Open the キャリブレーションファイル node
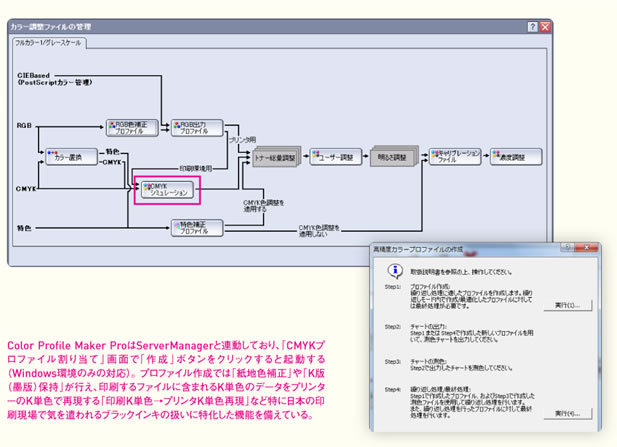This screenshot has height=447, width=617. (455, 157)
